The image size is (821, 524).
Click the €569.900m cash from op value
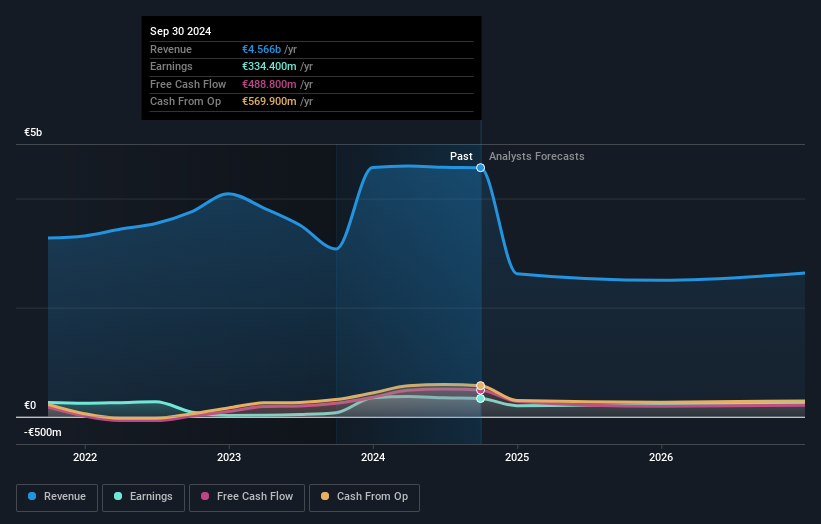pos(269,102)
